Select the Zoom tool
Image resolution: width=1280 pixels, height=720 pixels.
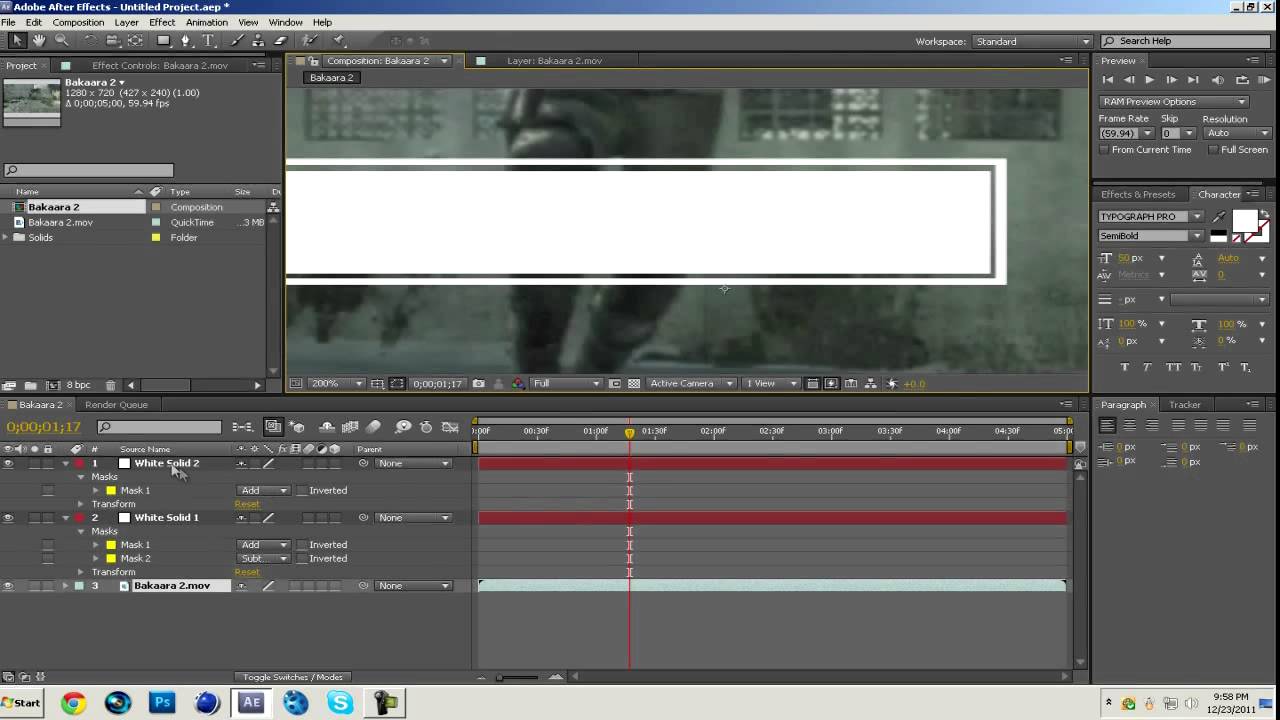62,41
